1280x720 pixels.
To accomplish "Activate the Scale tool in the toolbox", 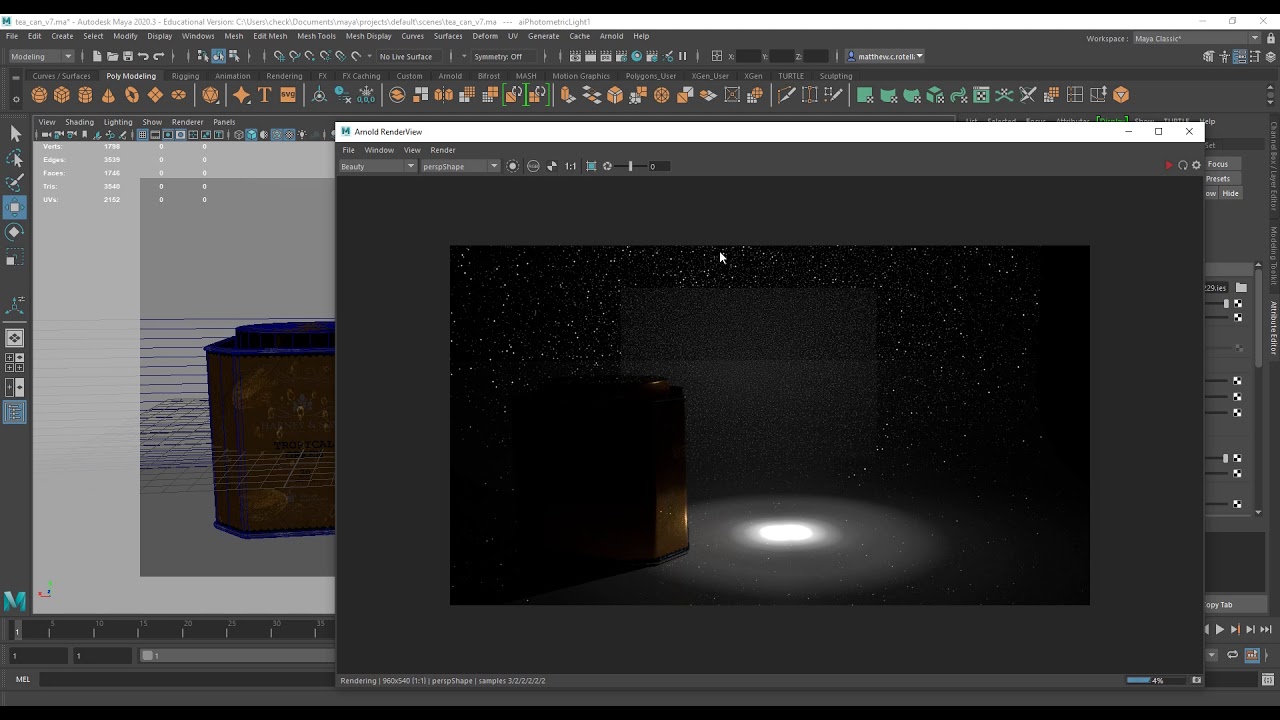I will tap(15, 258).
